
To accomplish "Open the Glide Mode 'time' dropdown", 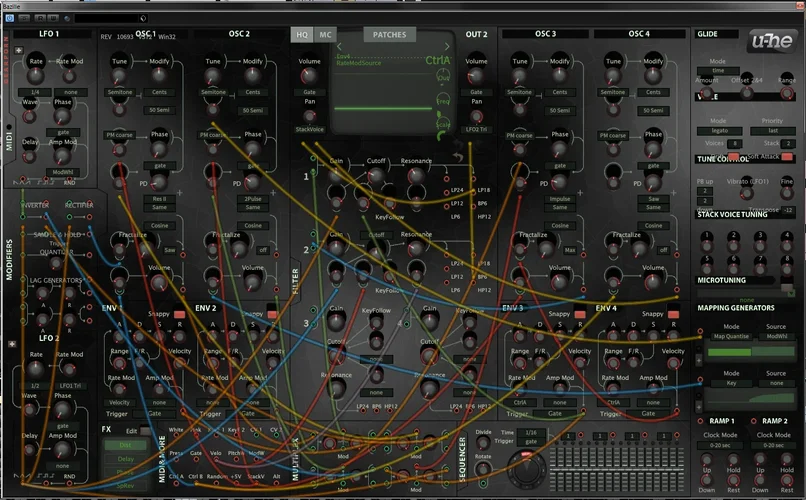I will pos(718,71).
